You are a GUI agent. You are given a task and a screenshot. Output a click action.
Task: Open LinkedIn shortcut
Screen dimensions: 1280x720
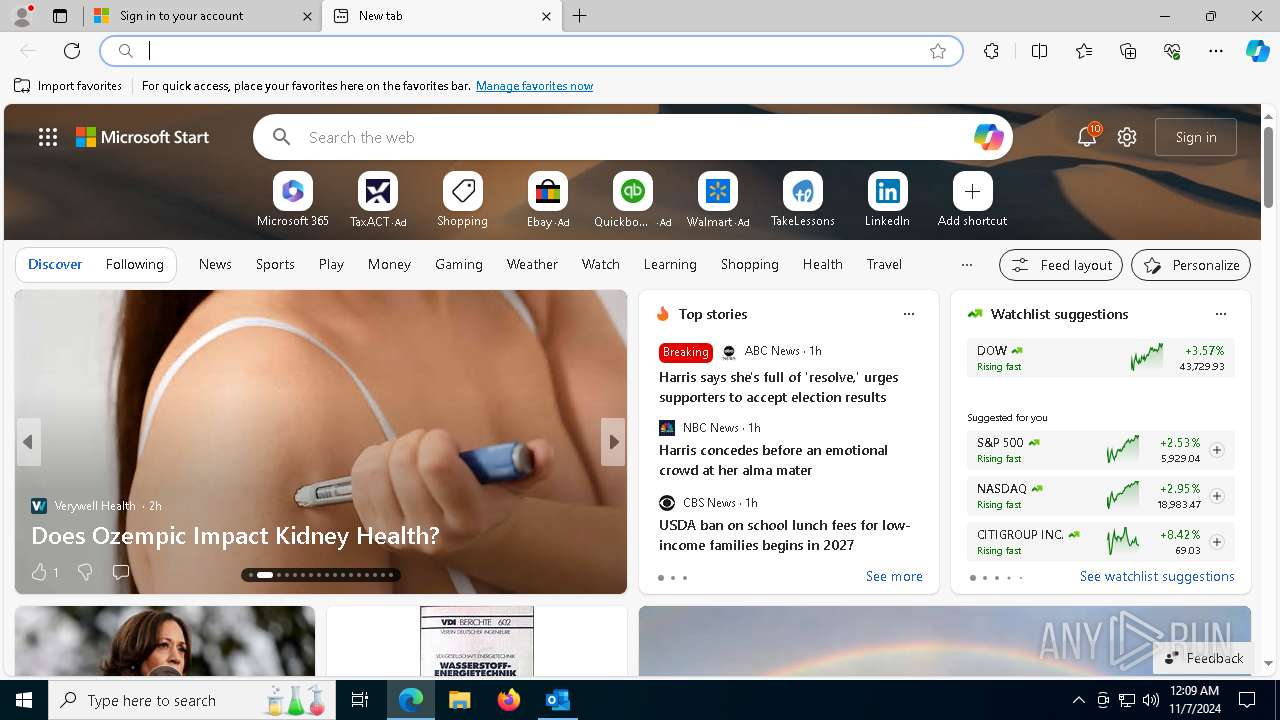pos(887,200)
